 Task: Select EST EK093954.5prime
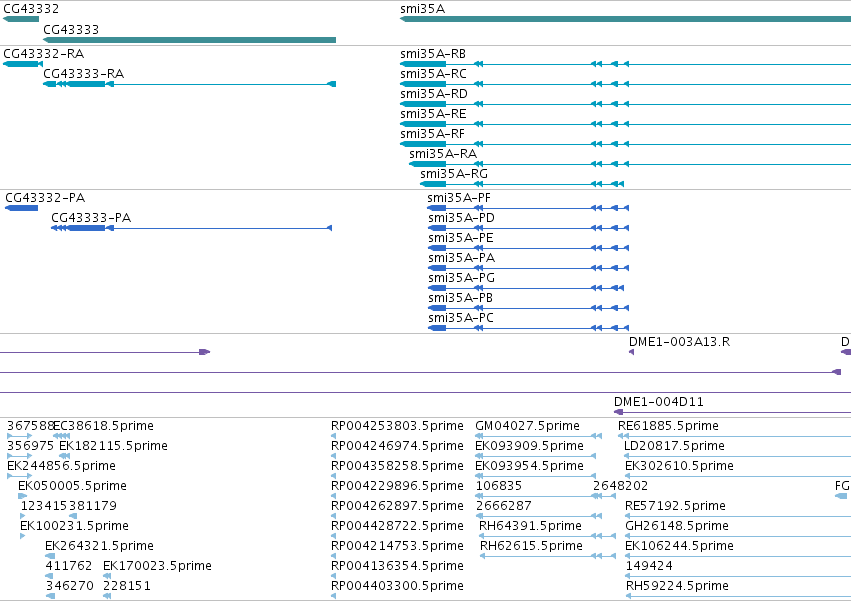[529, 466]
